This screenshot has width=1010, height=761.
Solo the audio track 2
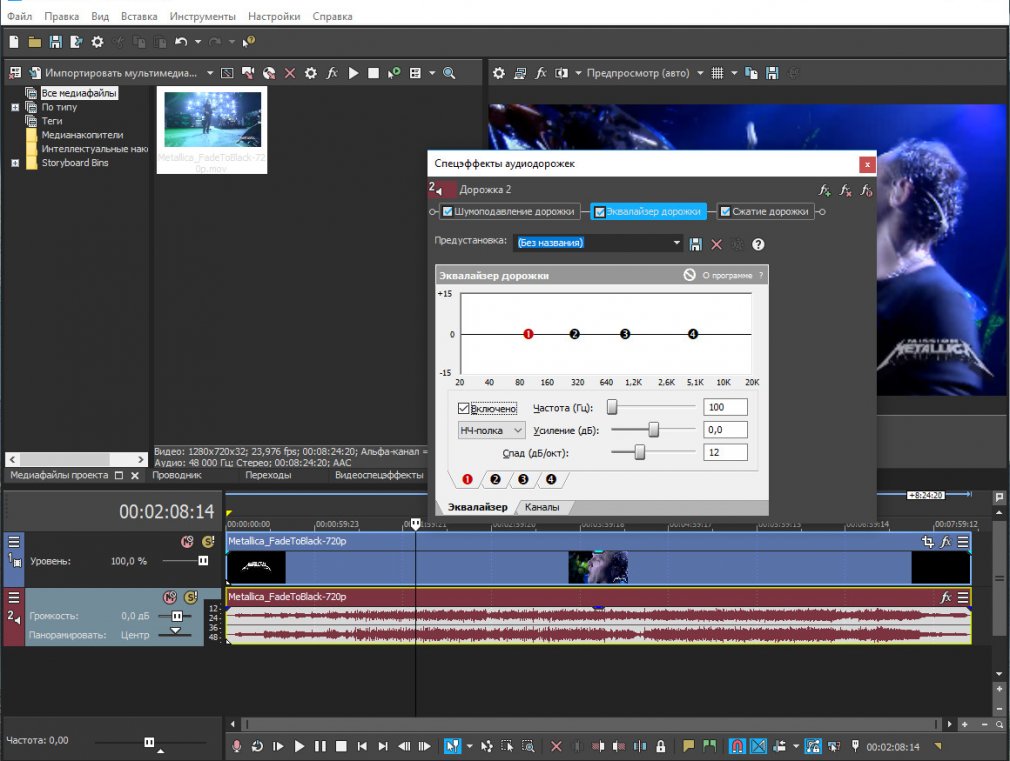[191, 597]
